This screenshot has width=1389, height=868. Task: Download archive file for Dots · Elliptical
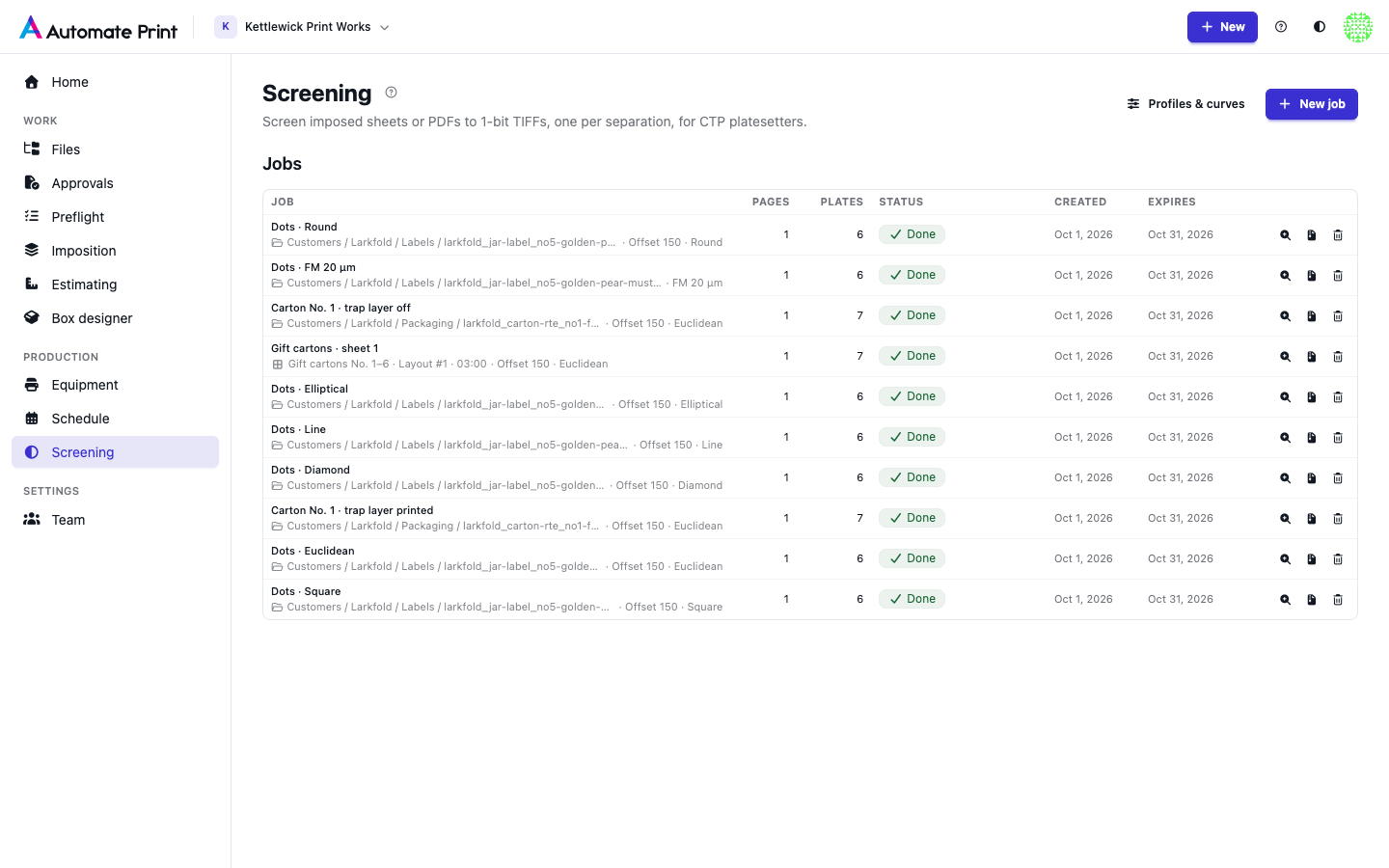(1312, 397)
